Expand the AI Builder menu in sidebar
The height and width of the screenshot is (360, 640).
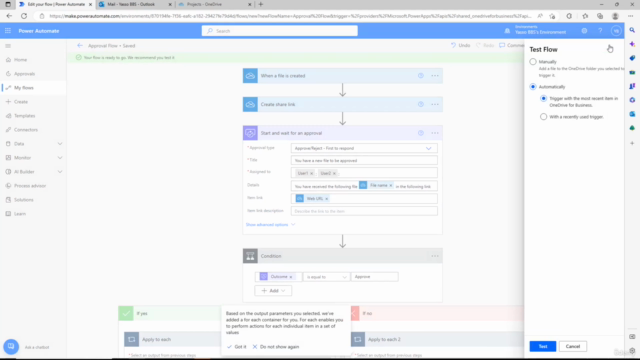tap(60, 172)
